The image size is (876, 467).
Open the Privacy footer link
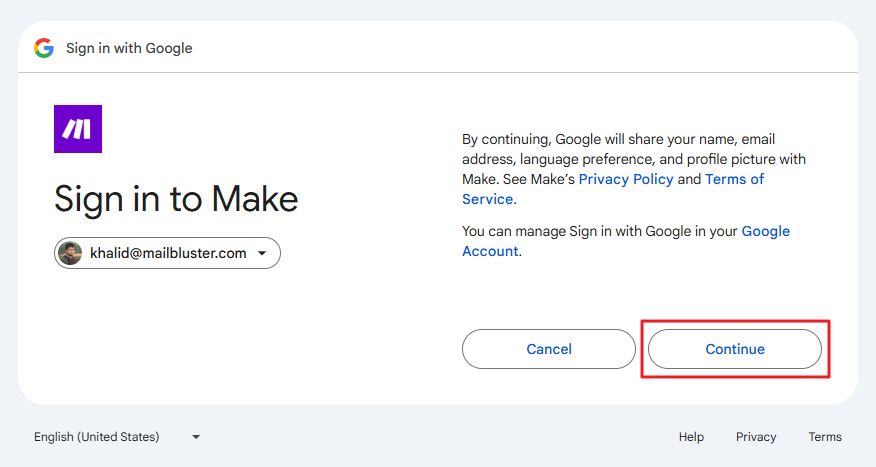[x=756, y=437]
